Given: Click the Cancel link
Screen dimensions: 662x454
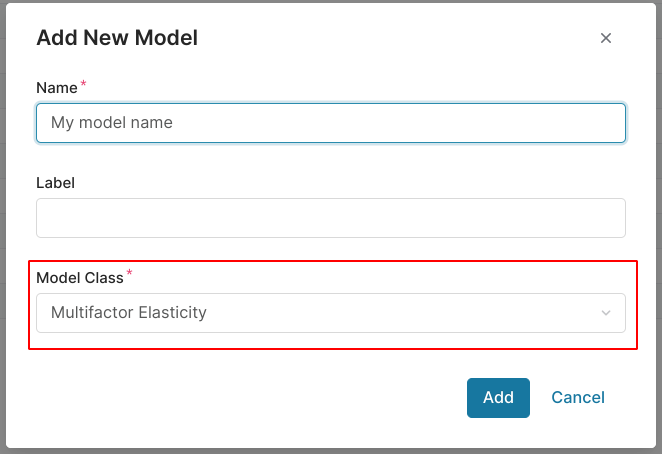Looking at the screenshot, I should click(578, 397).
